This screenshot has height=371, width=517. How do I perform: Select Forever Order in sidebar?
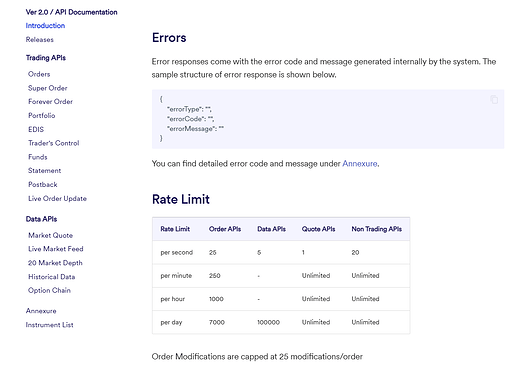tap(50, 102)
